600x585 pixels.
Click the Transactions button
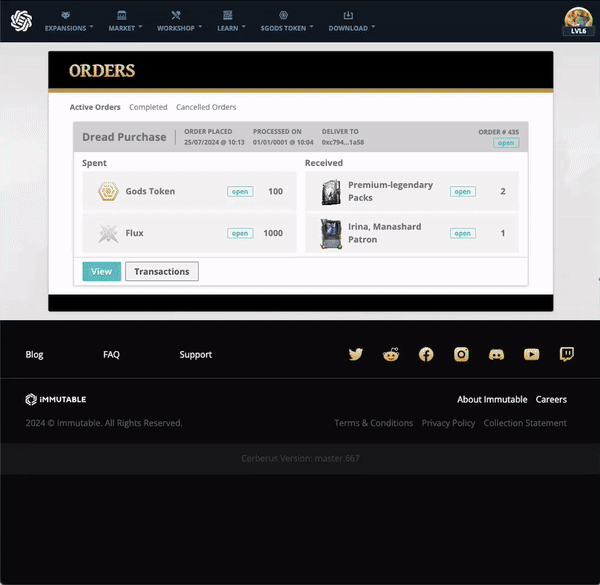162,271
